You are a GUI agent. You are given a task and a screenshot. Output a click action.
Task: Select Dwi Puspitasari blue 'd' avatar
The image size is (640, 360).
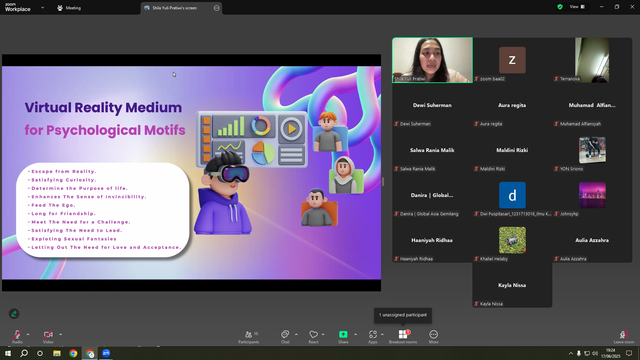[512, 195]
